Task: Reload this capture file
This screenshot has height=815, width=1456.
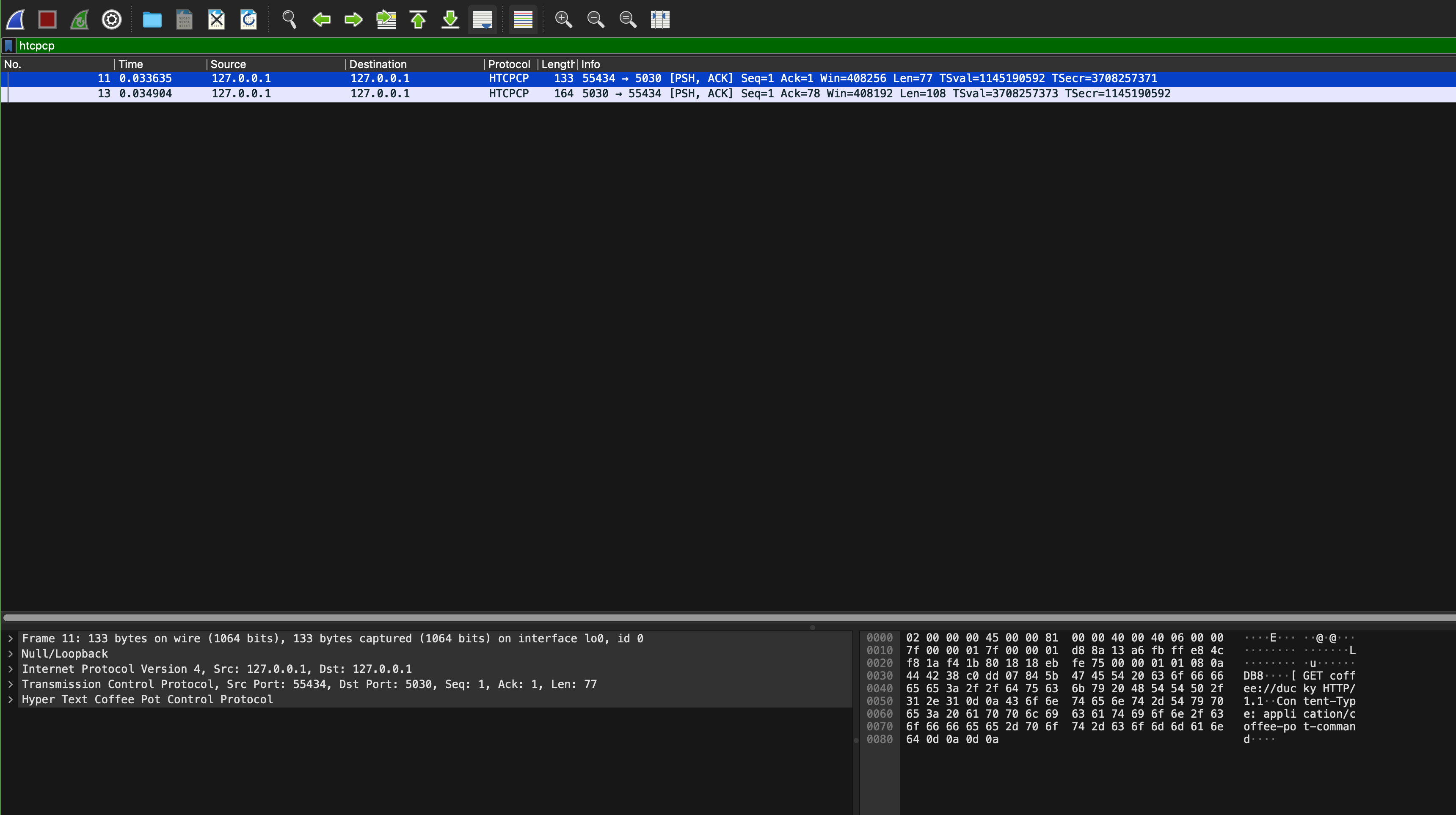Action: click(249, 20)
